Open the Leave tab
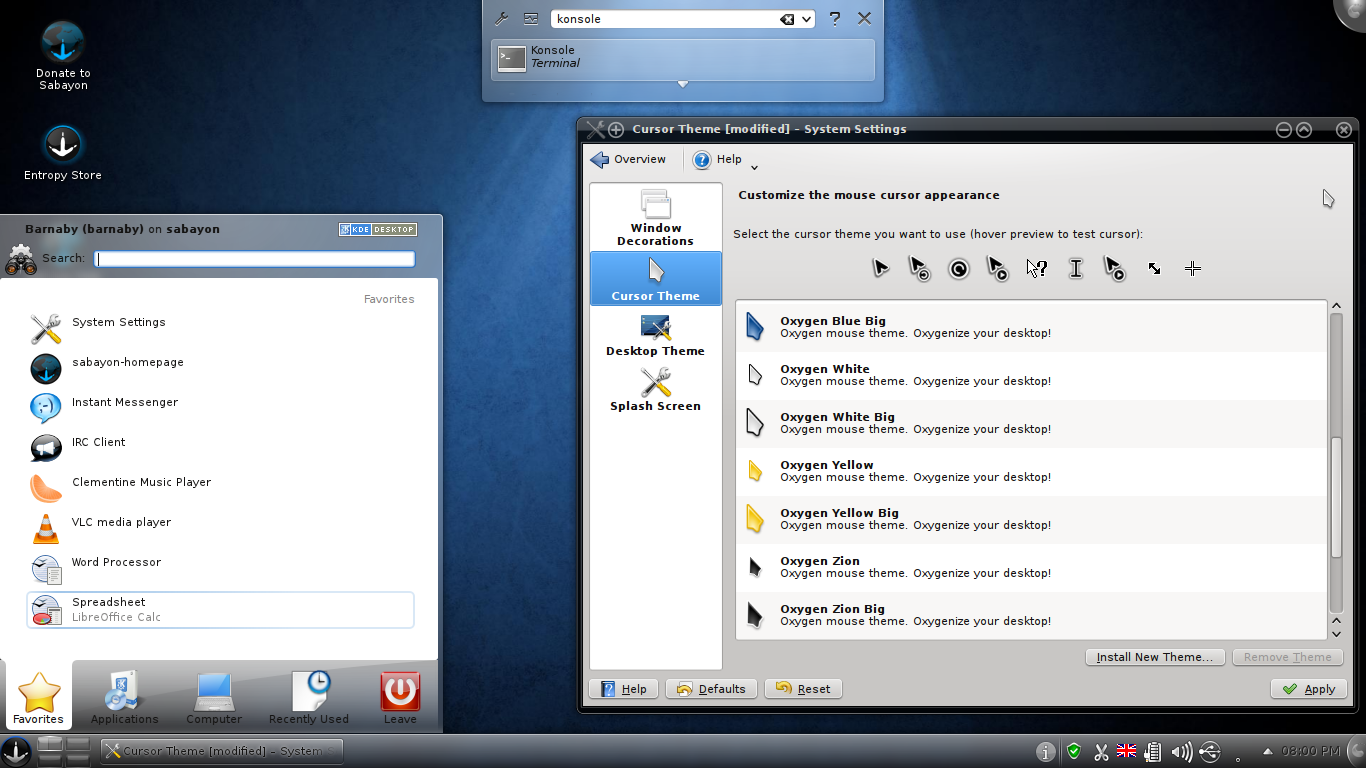Viewport: 1366px width, 768px height. click(400, 697)
